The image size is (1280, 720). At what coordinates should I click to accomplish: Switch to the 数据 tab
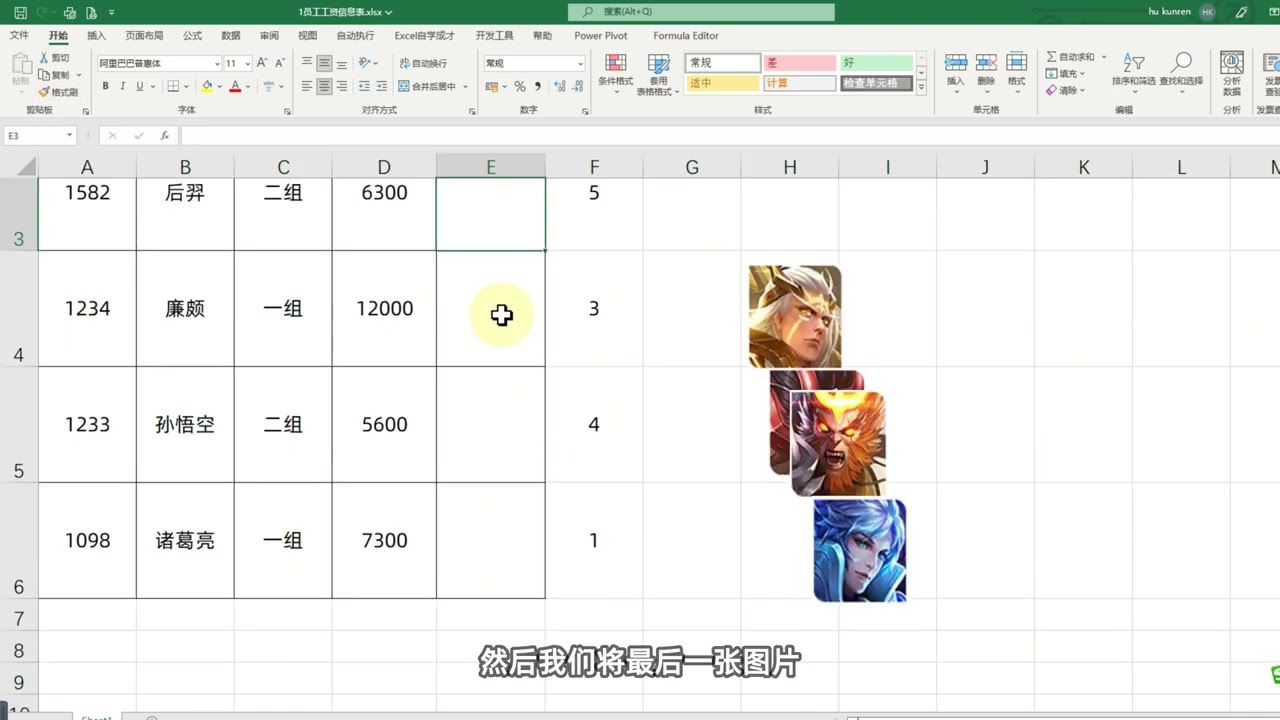pyautogui.click(x=231, y=36)
